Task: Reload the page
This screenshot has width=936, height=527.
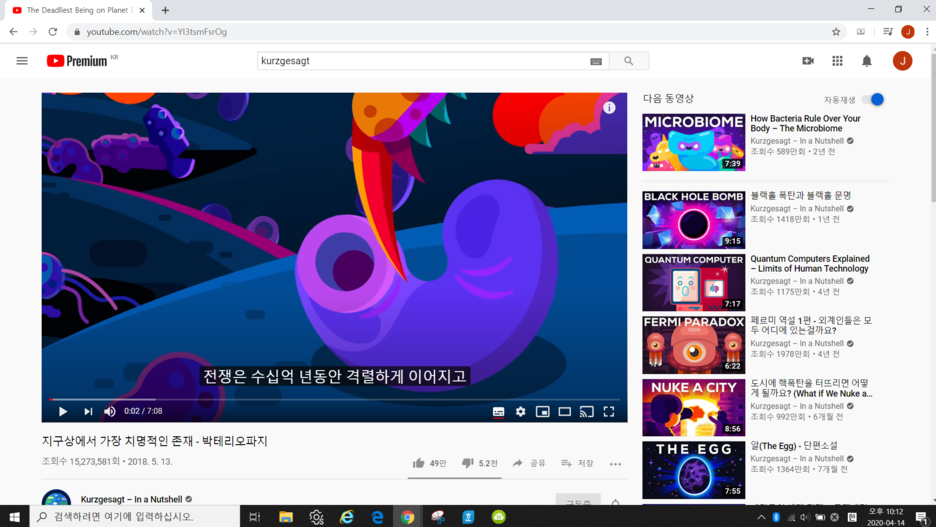Action: tap(53, 32)
